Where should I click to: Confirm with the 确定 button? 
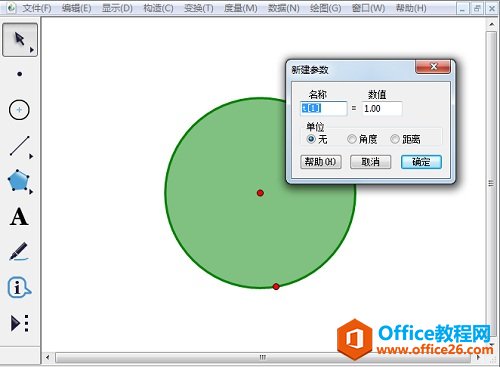421,162
